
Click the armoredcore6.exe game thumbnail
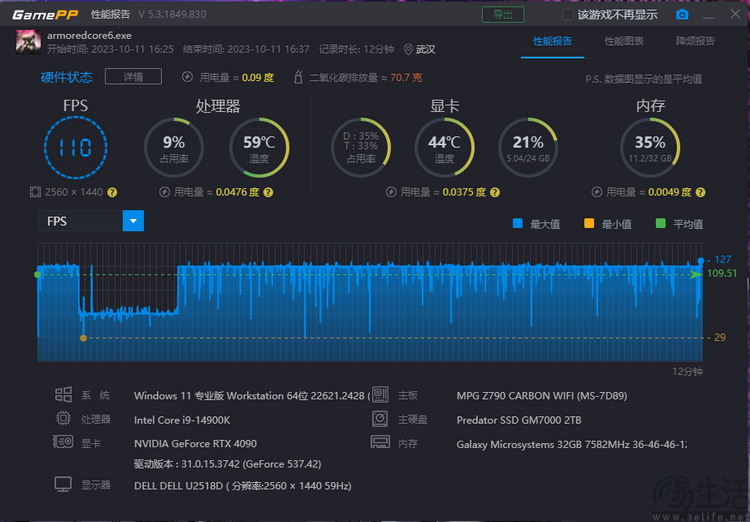point(28,42)
